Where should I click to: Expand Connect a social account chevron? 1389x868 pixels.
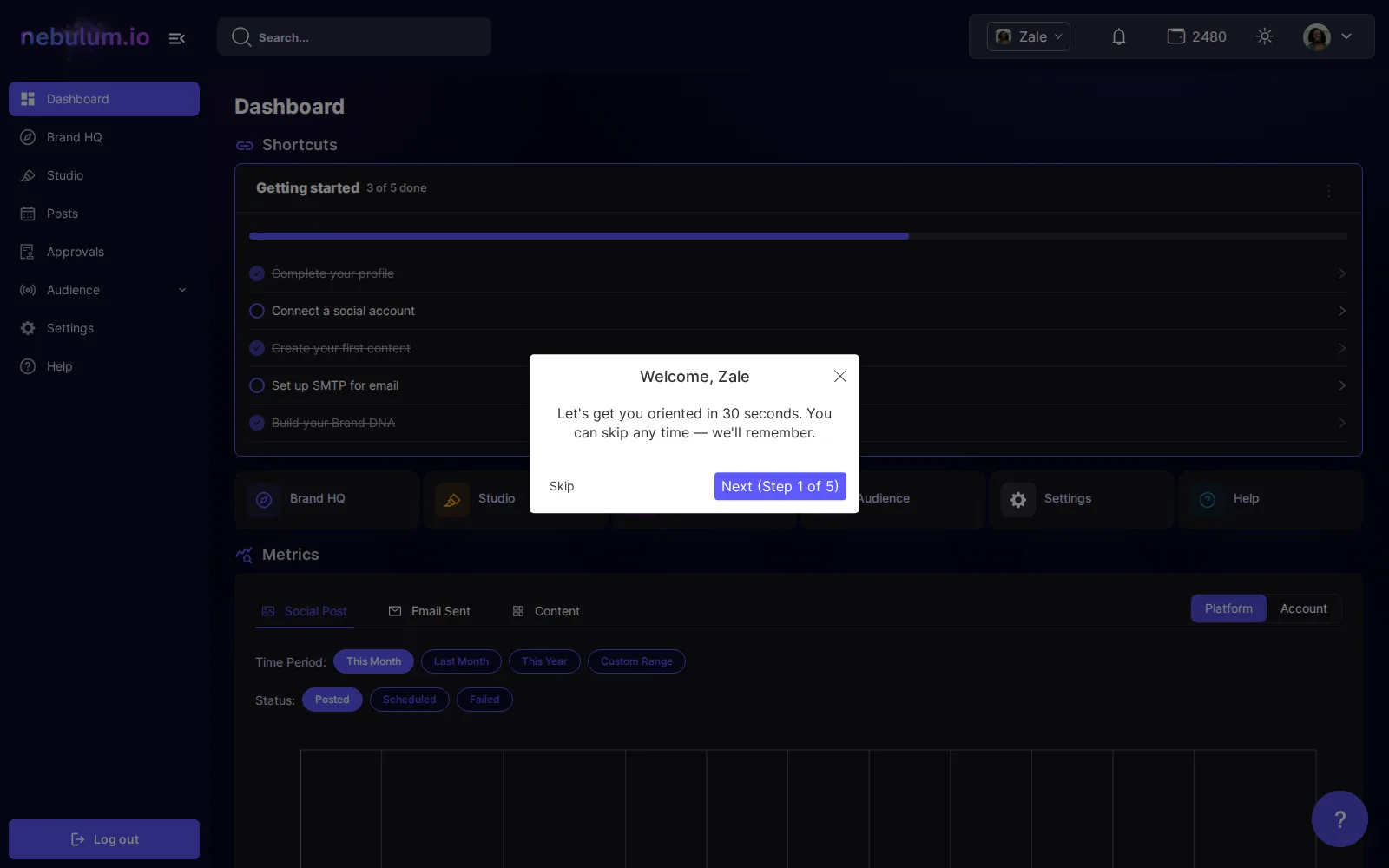(x=1342, y=311)
